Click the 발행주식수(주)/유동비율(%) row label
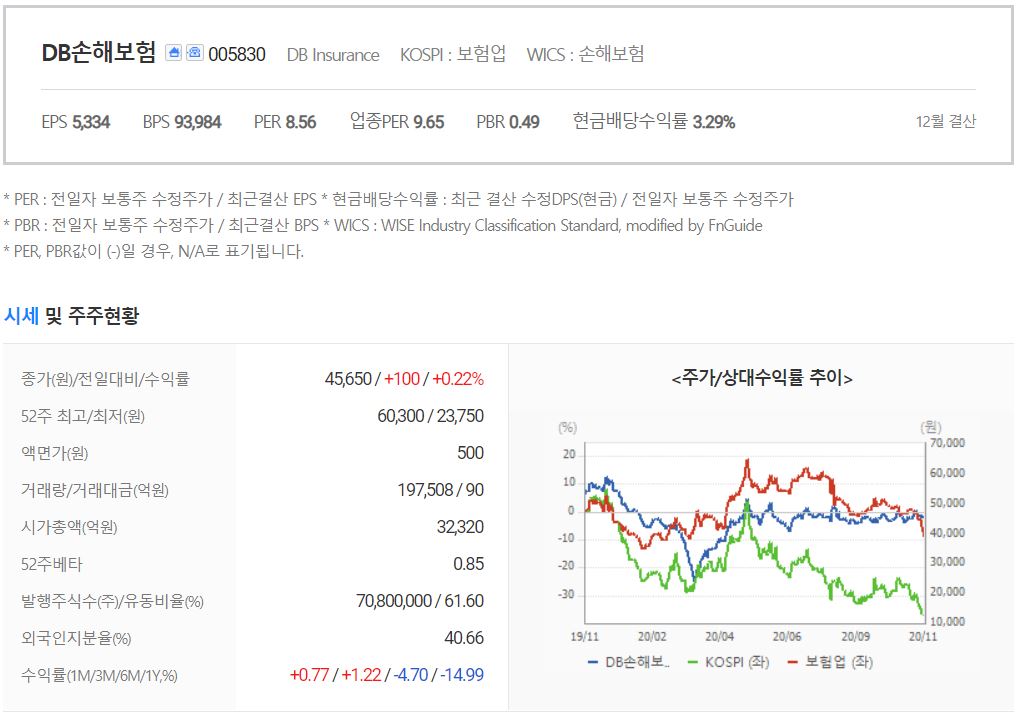1018x713 pixels. [x=112, y=601]
